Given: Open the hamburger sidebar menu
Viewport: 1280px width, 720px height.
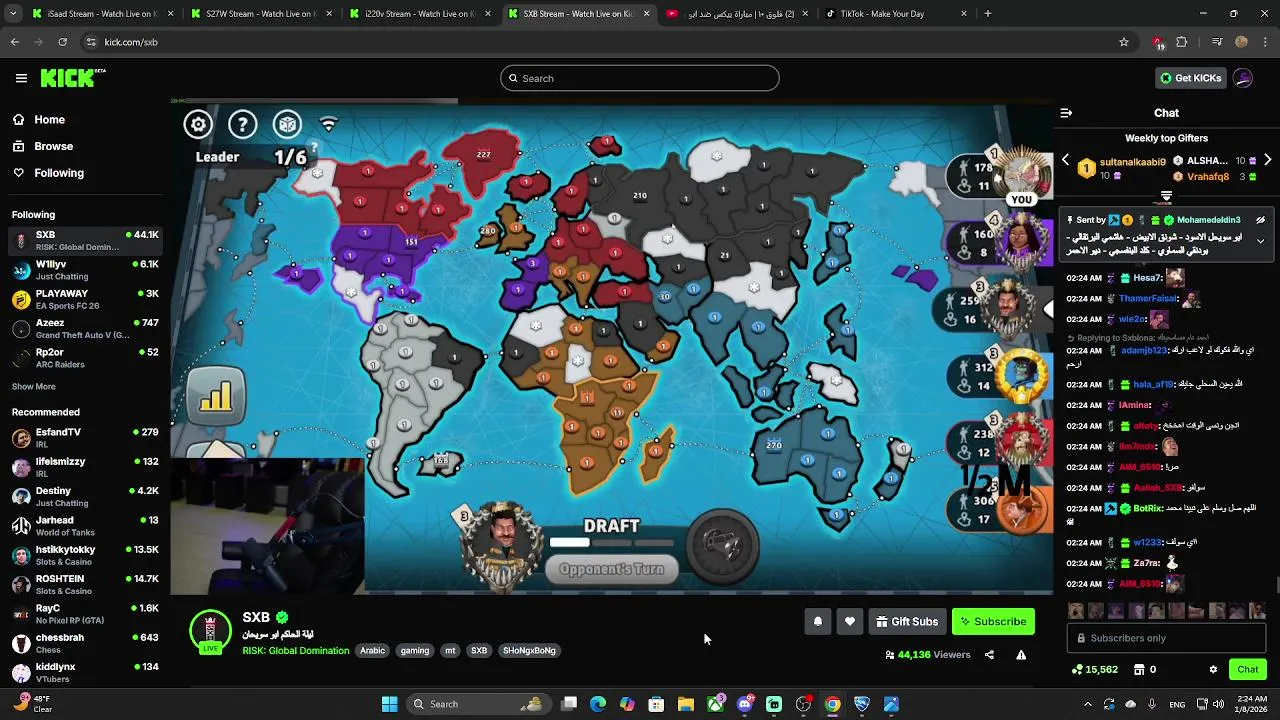Looking at the screenshot, I should [21, 78].
